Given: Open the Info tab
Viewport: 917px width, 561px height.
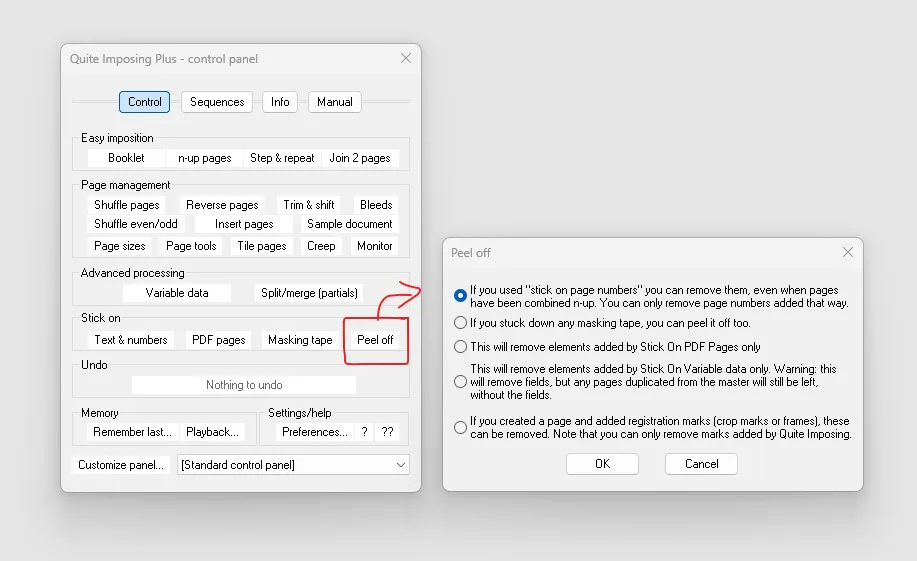Looking at the screenshot, I should tap(280, 102).
